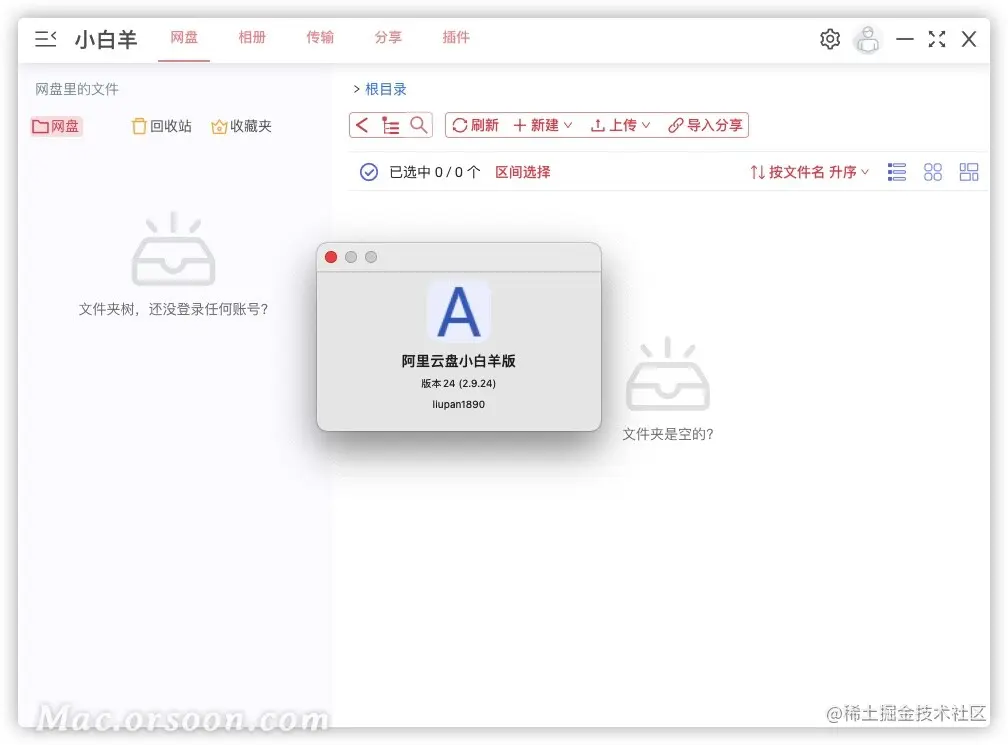Switch to the 相册 tab
Image resolution: width=1008 pixels, height=745 pixels.
tap(252, 38)
